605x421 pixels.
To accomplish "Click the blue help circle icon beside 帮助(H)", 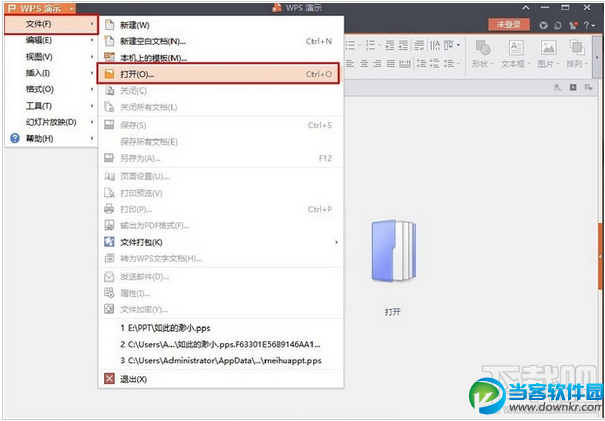I will coord(15,138).
